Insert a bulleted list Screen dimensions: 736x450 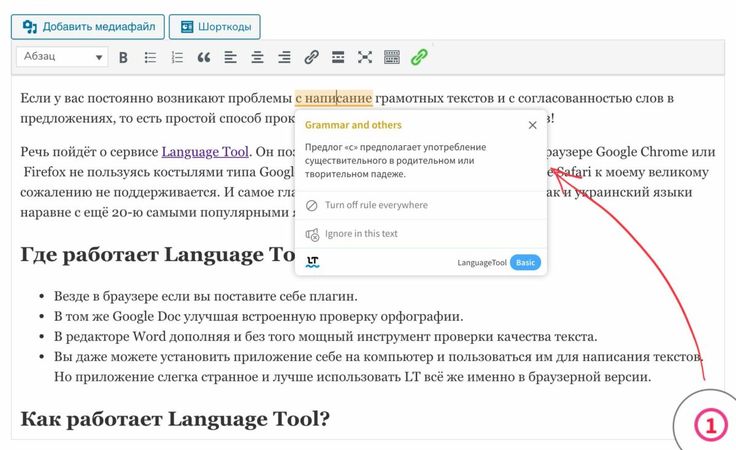(150, 57)
